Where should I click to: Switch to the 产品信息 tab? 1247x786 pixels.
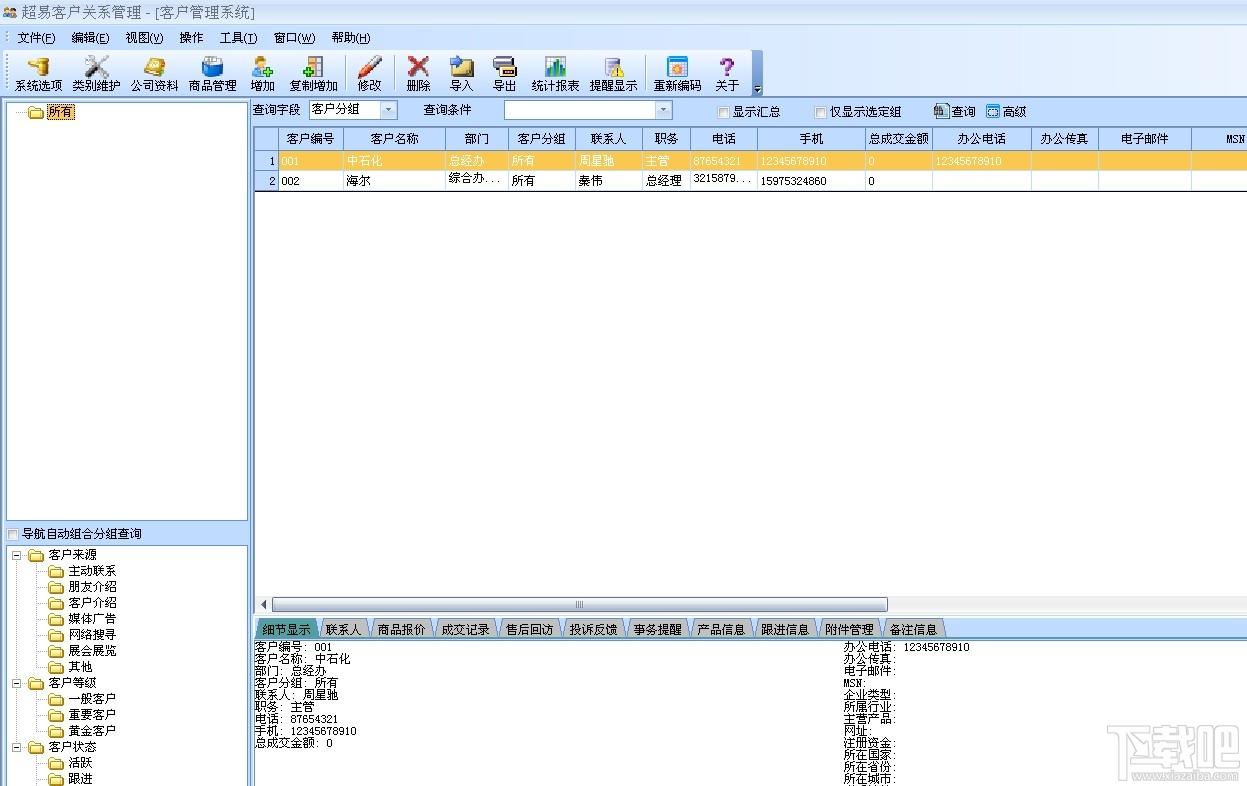[721, 629]
